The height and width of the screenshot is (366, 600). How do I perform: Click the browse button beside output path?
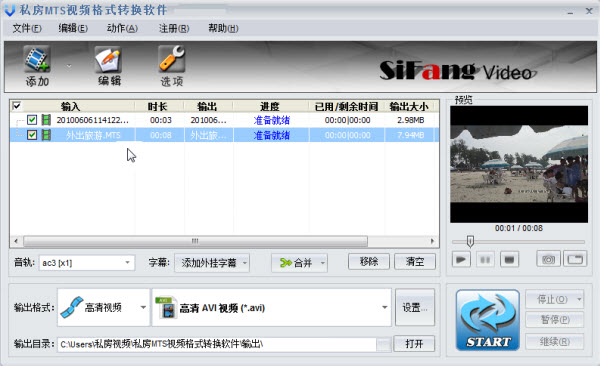coord(383,344)
